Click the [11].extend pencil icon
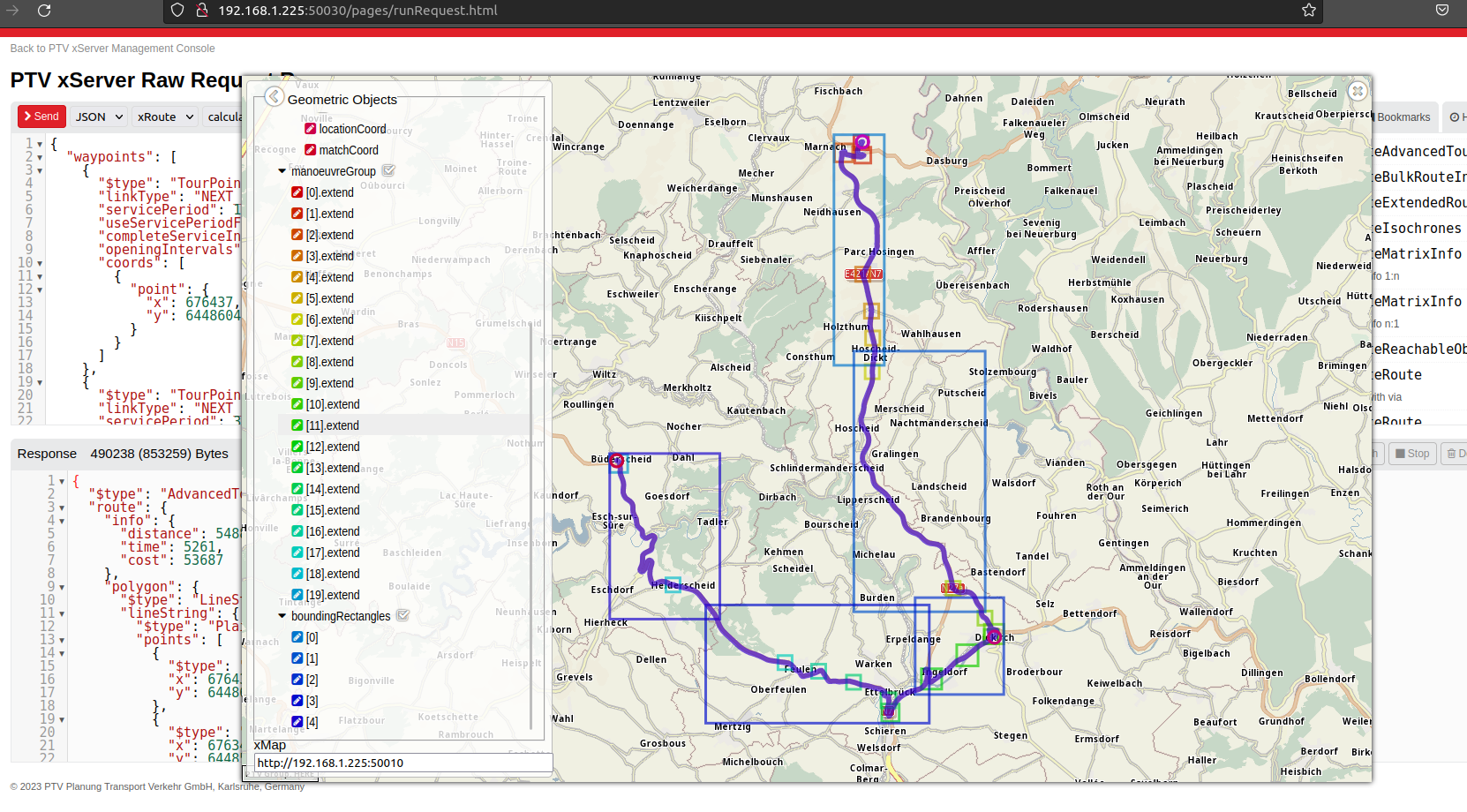Viewport: 1467px width, 812px height. (297, 425)
